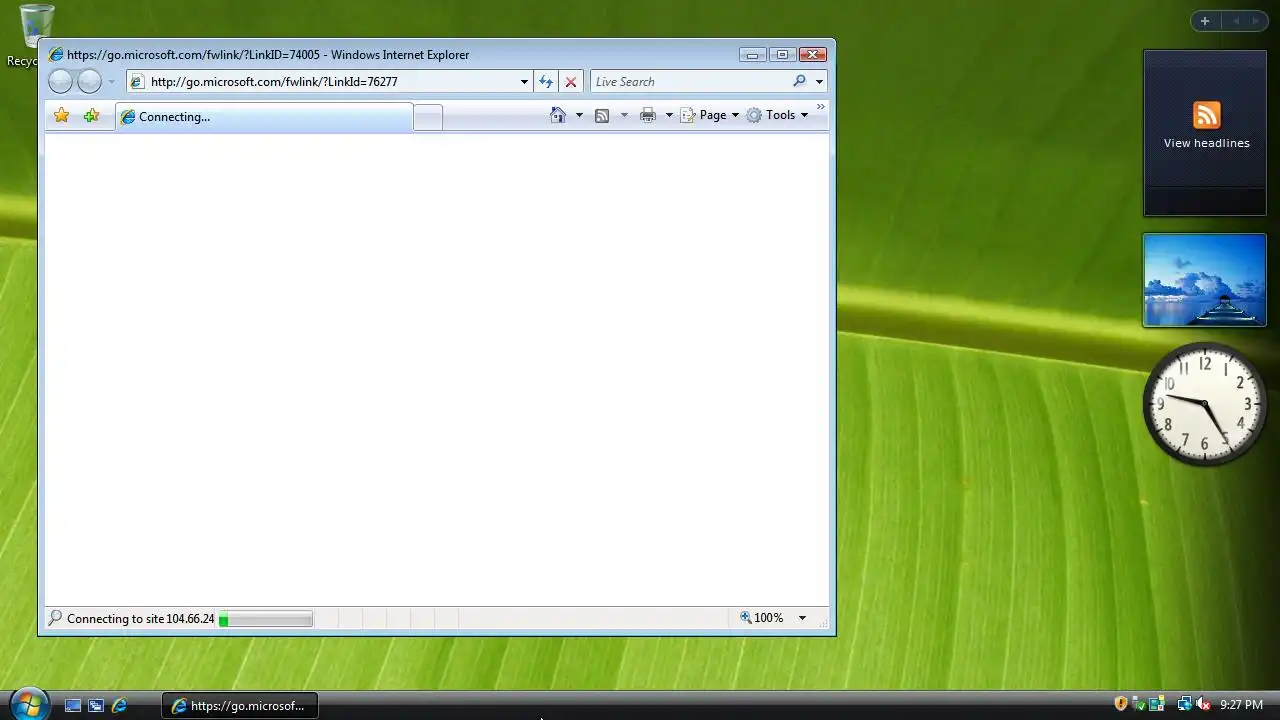Expand the Home button dropdown arrow

point(579,115)
